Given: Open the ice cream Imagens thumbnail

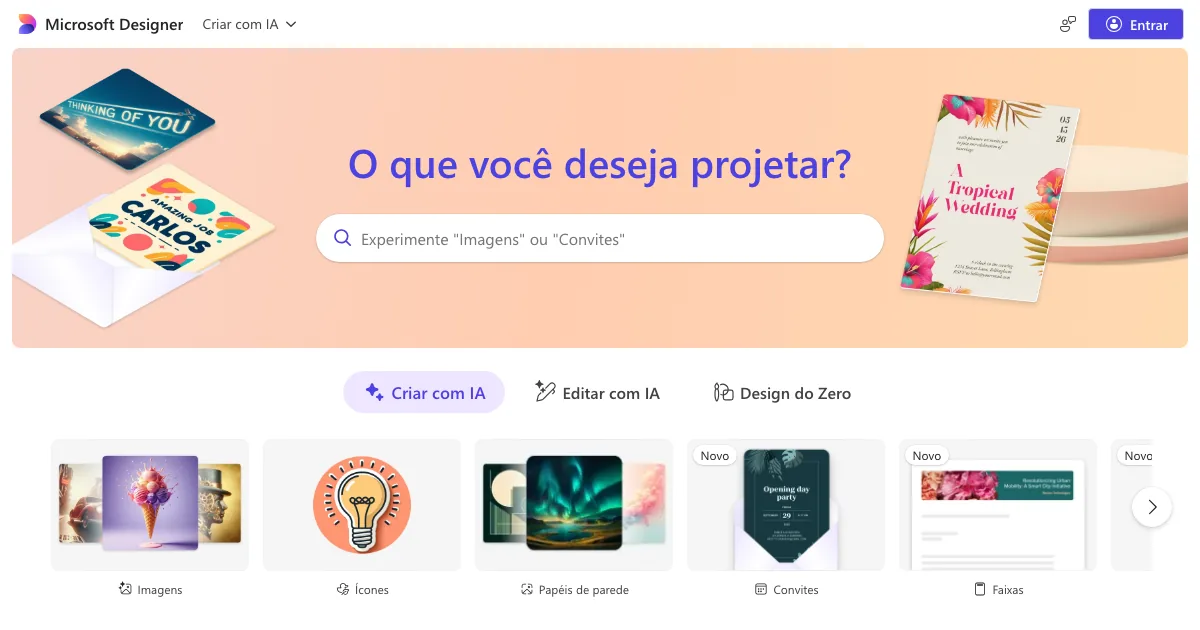Looking at the screenshot, I should click(150, 505).
